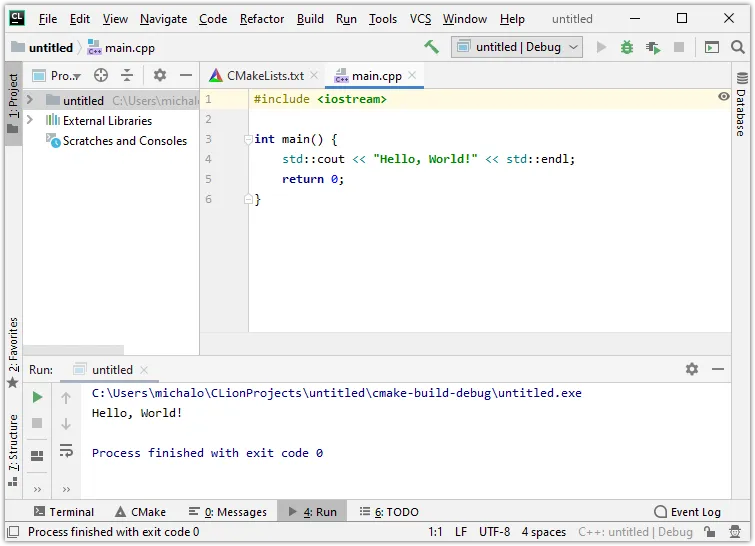
Task: Click the inspector hat icon in status bar
Action: (735, 532)
